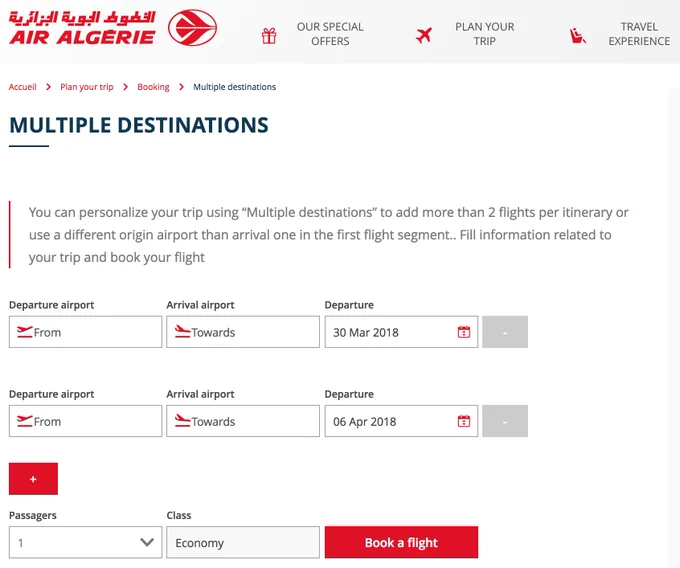Add another flight with the plus button
This screenshot has width=680, height=568.
[x=33, y=479]
